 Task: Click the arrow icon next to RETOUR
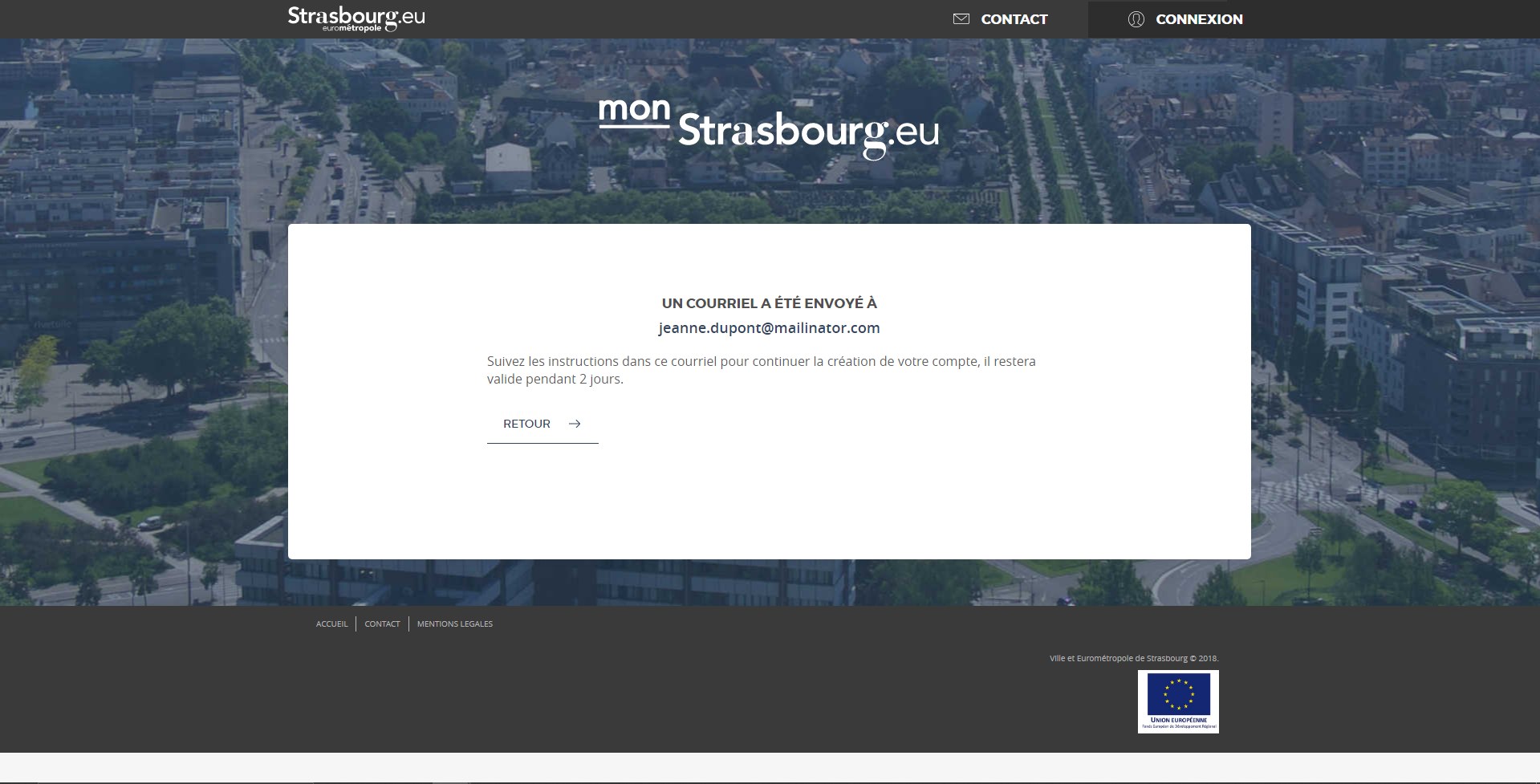pos(575,424)
